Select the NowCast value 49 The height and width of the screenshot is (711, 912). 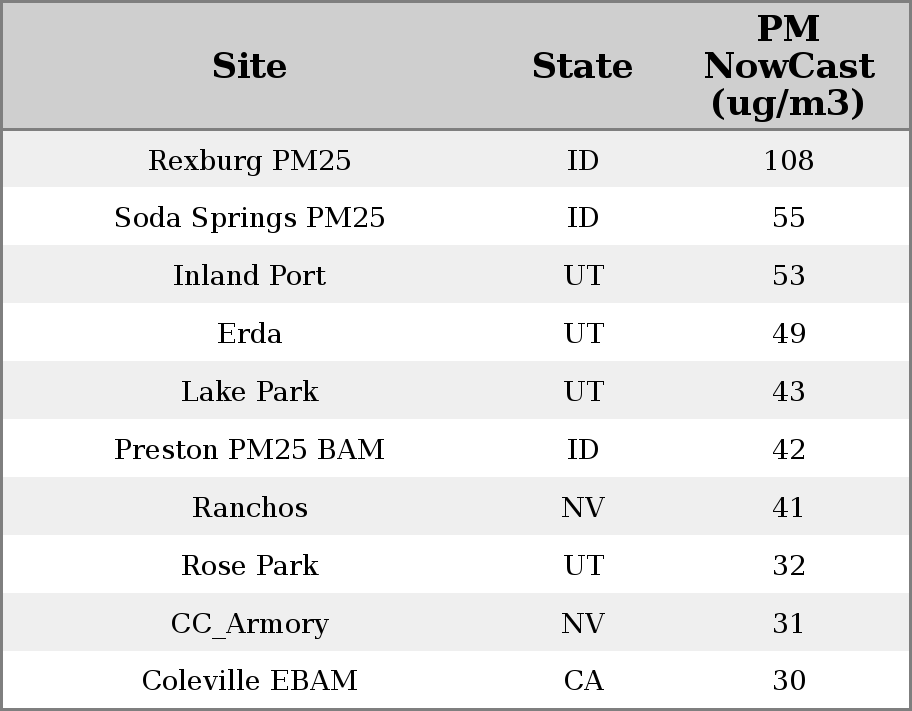click(788, 334)
